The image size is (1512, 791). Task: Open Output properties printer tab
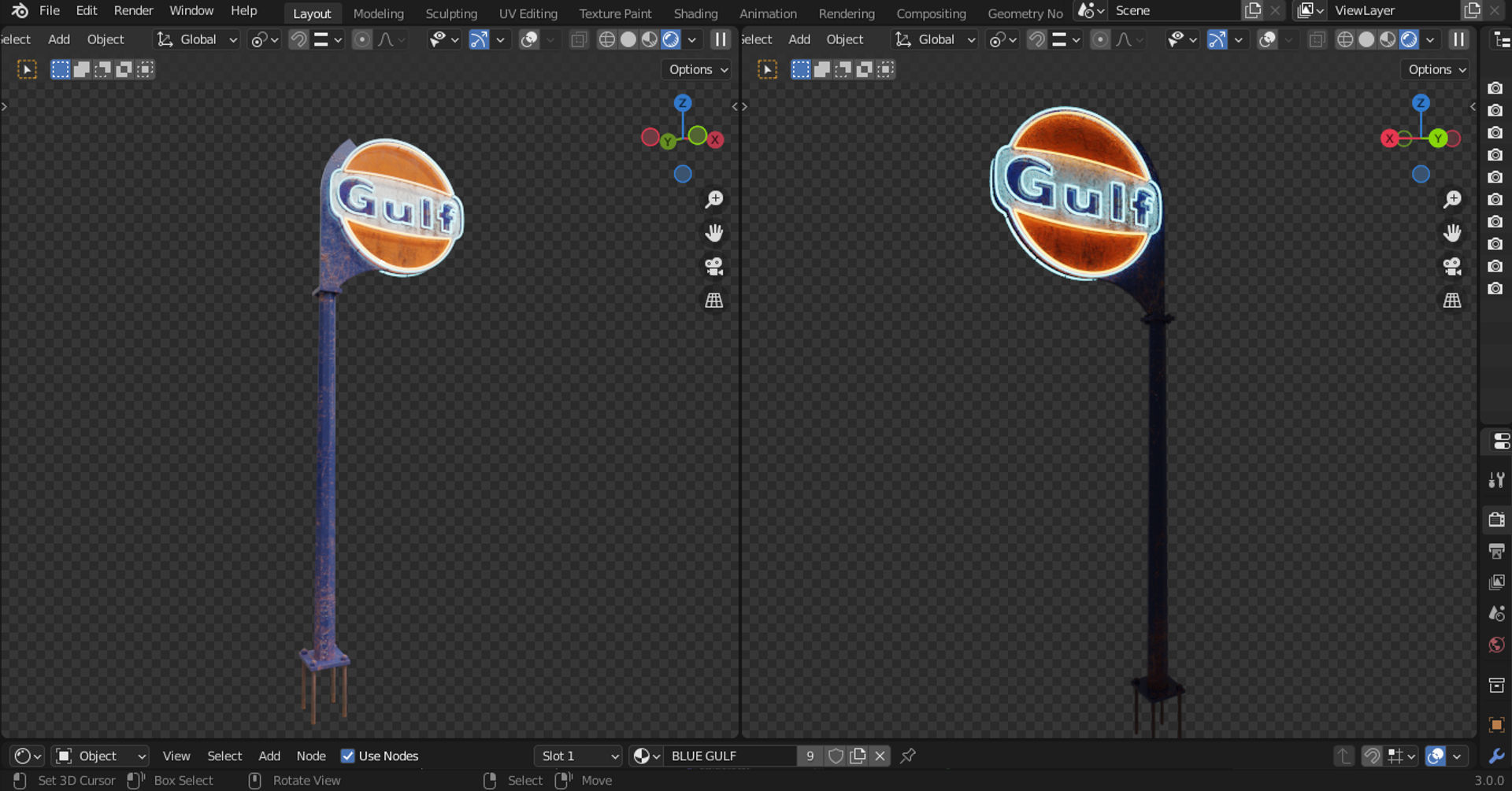click(x=1496, y=551)
